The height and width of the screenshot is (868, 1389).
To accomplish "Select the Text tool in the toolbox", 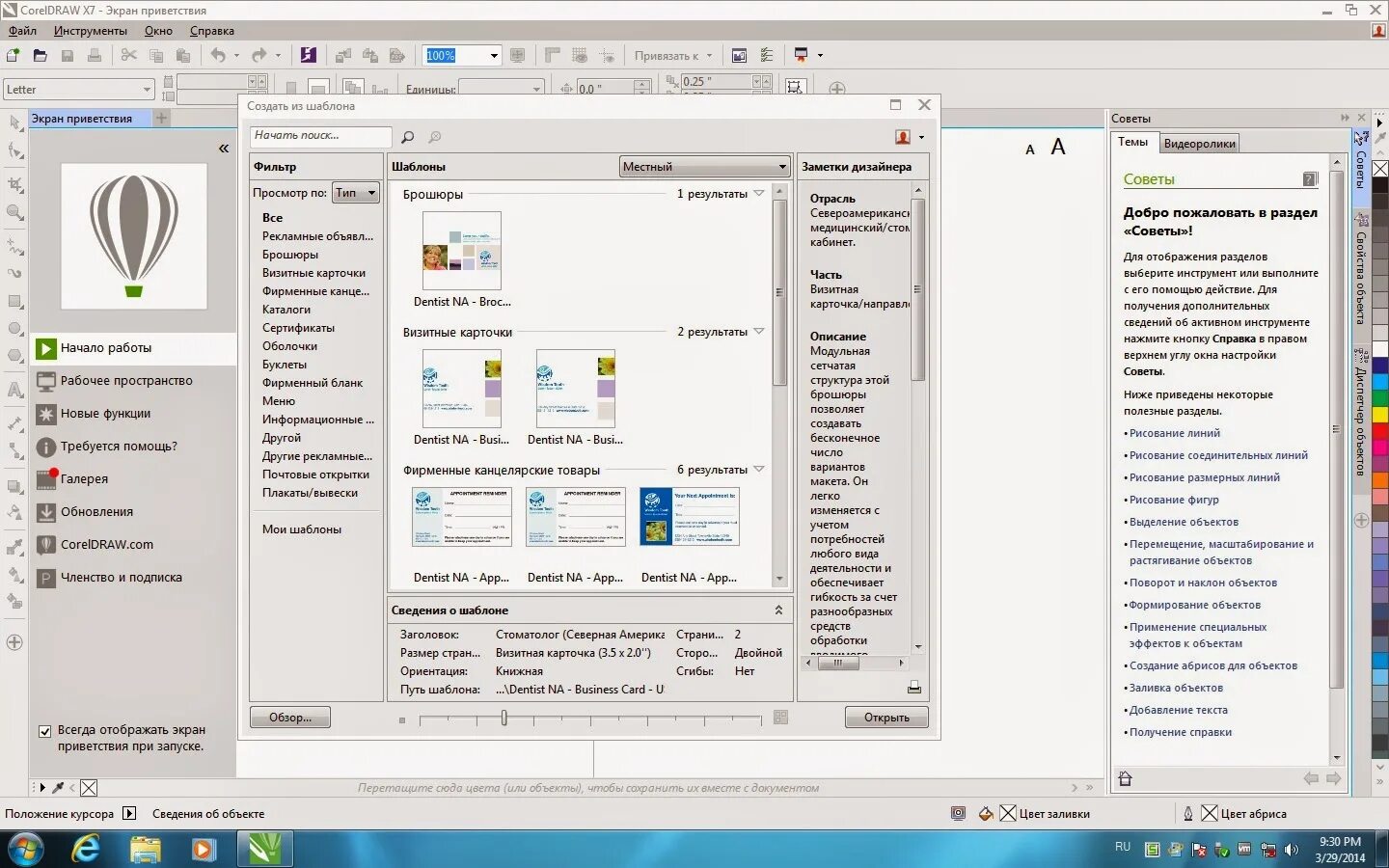I will (x=14, y=391).
